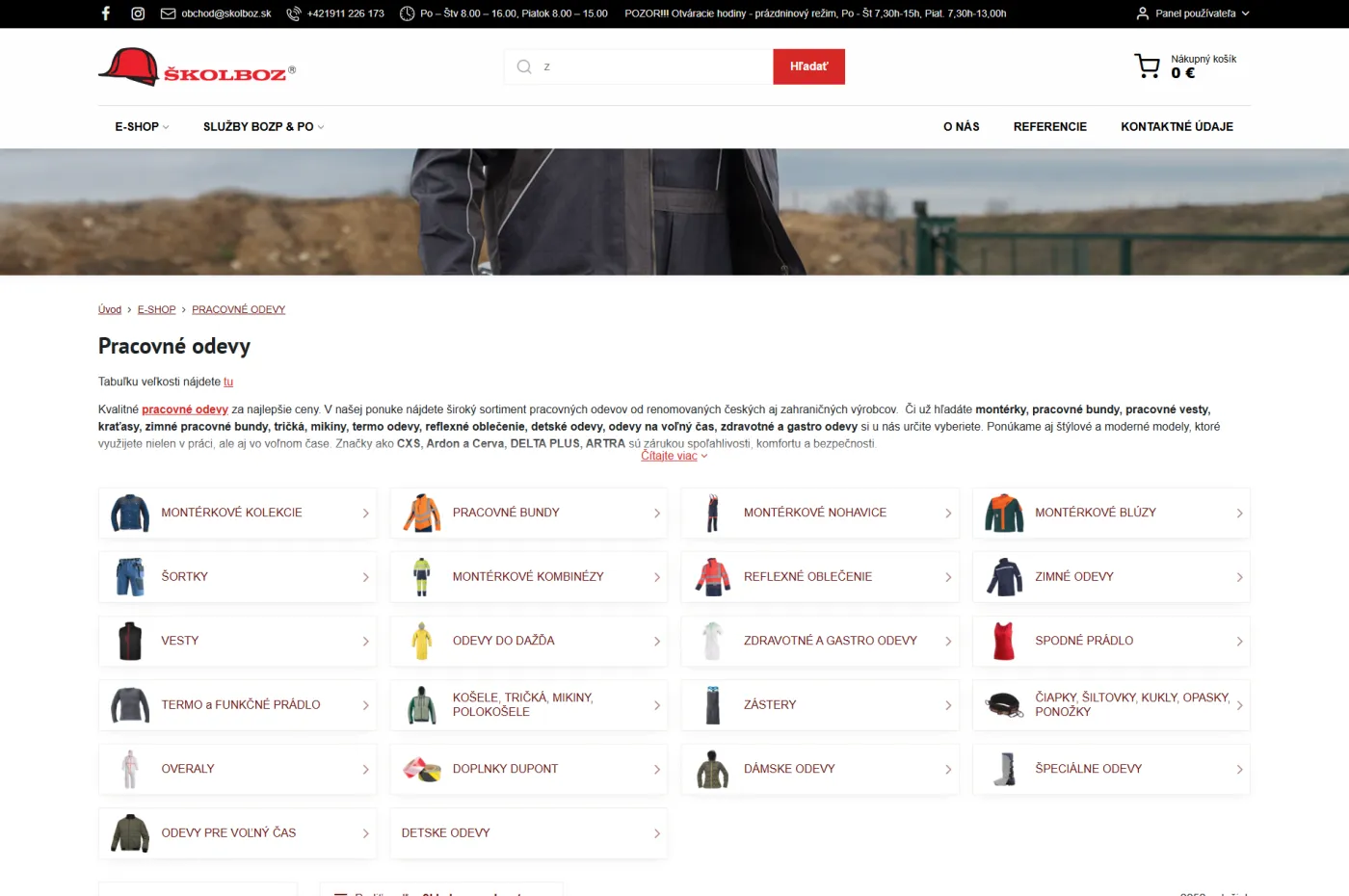Screen dimensions: 1349x896
Task: Click the phone icon next to +421911 226 173
Action: [294, 13]
